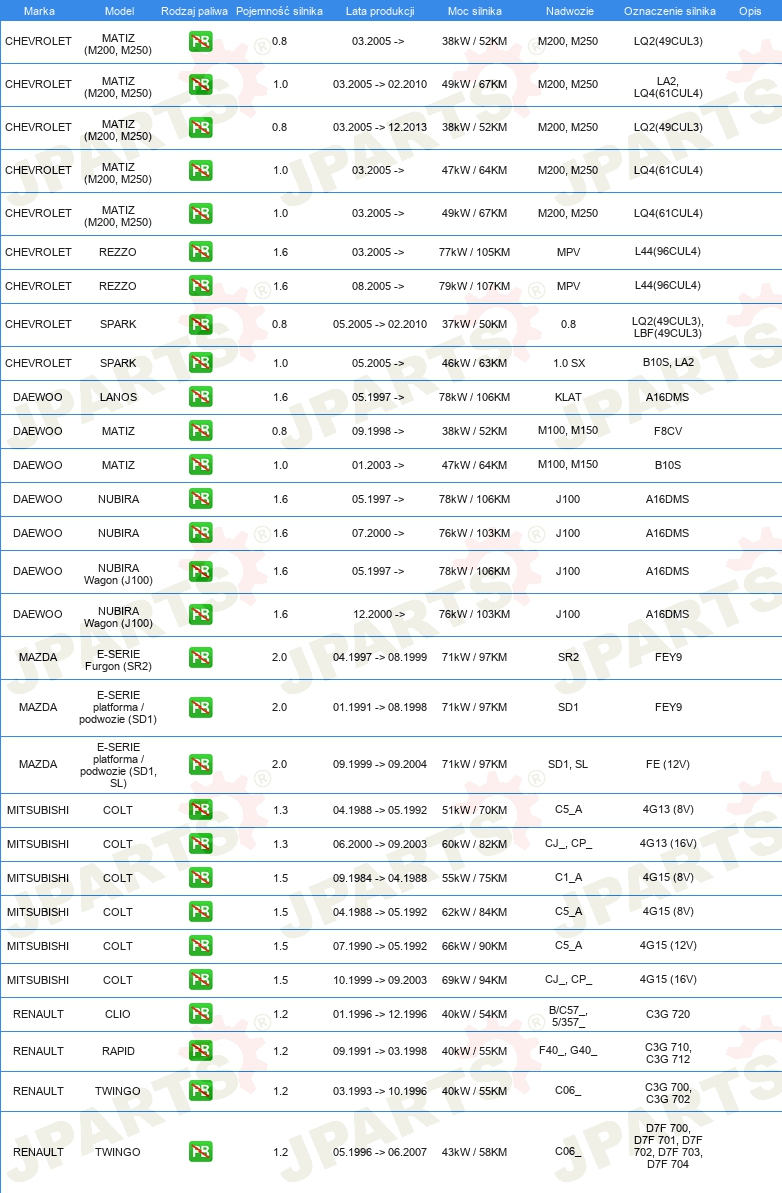The height and width of the screenshot is (1193, 782).
Task: Select the power cell '37kW / 50KM'
Action: tap(475, 324)
